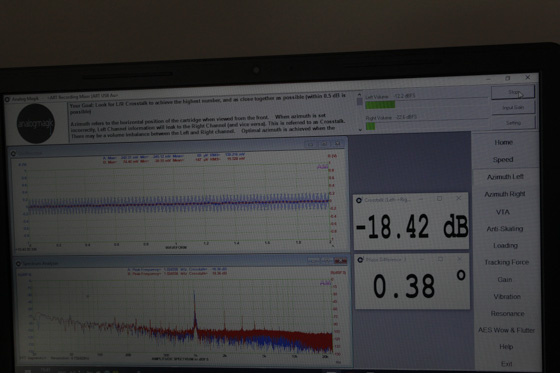The image size is (560, 373).
Task: Click the analogmagik round logo
Action: (x=36, y=123)
